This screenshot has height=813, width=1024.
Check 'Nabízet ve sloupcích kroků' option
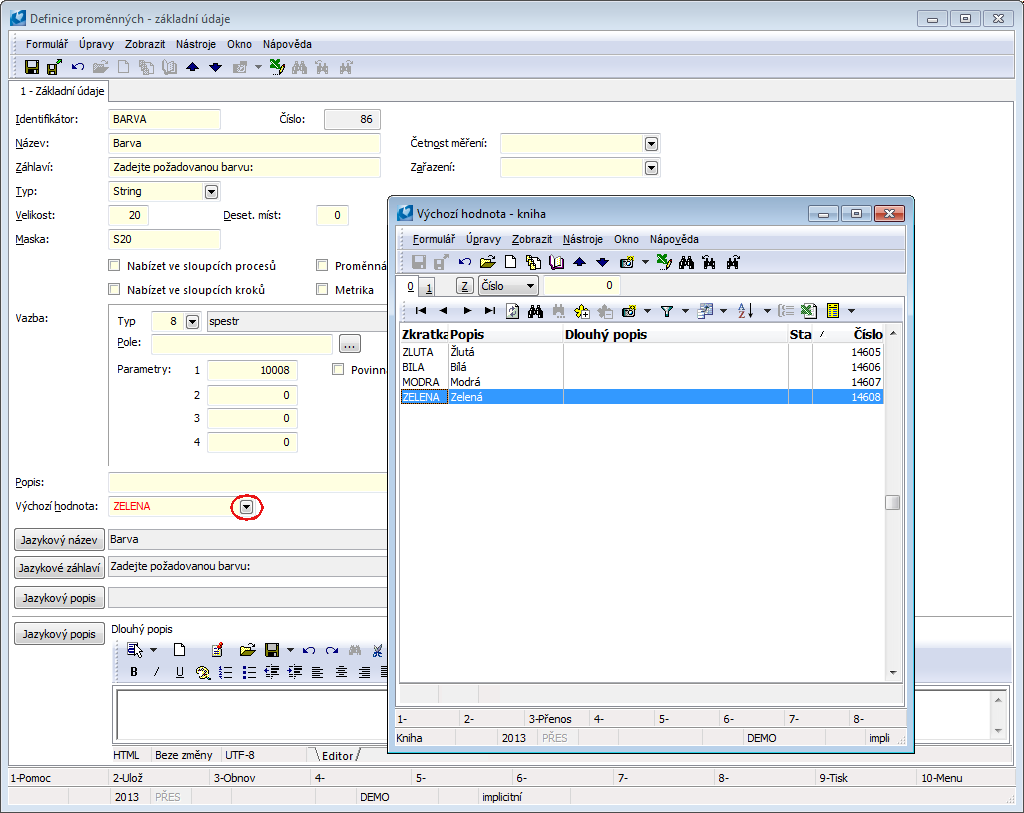(x=114, y=290)
